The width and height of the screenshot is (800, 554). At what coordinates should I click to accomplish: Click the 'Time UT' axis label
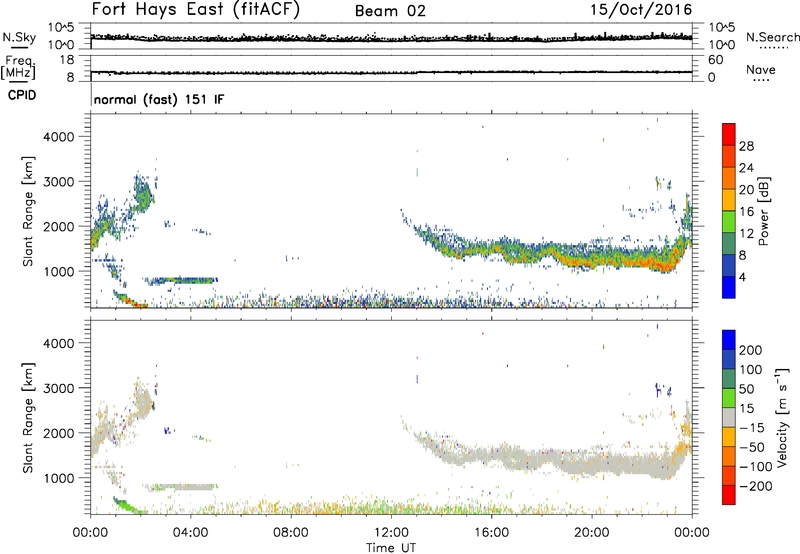click(x=391, y=548)
